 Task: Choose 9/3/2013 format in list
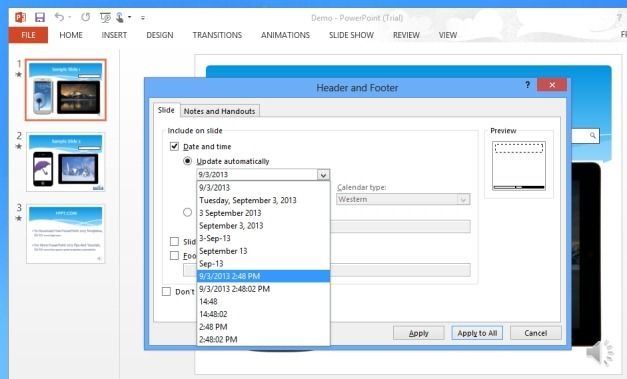263,188
